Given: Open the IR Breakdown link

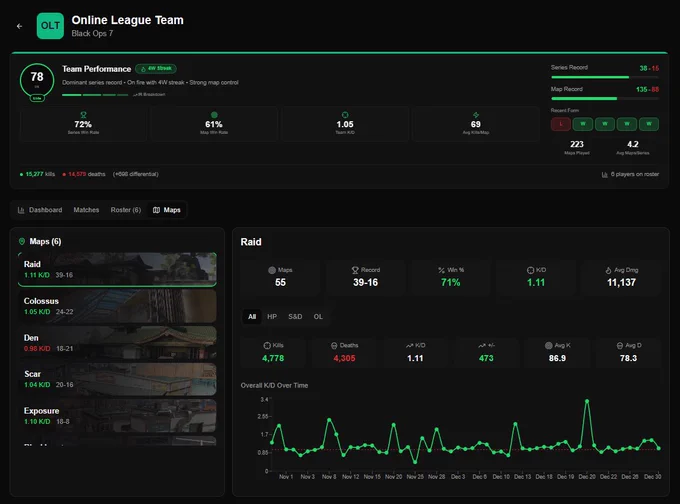Looking at the screenshot, I should pyautogui.click(x=149, y=94).
